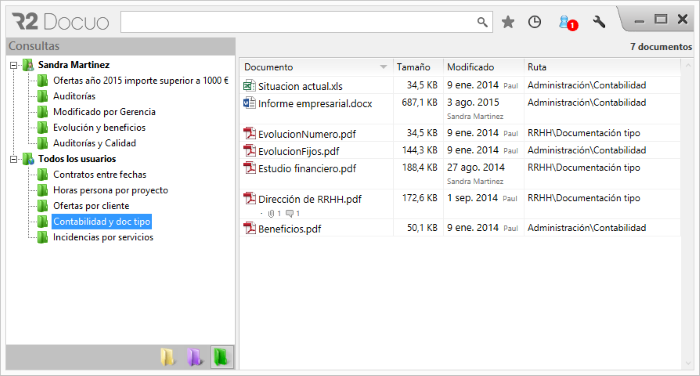
Task: Click the PDF icon of EvolucionNumero.pdf
Action: [x=249, y=133]
